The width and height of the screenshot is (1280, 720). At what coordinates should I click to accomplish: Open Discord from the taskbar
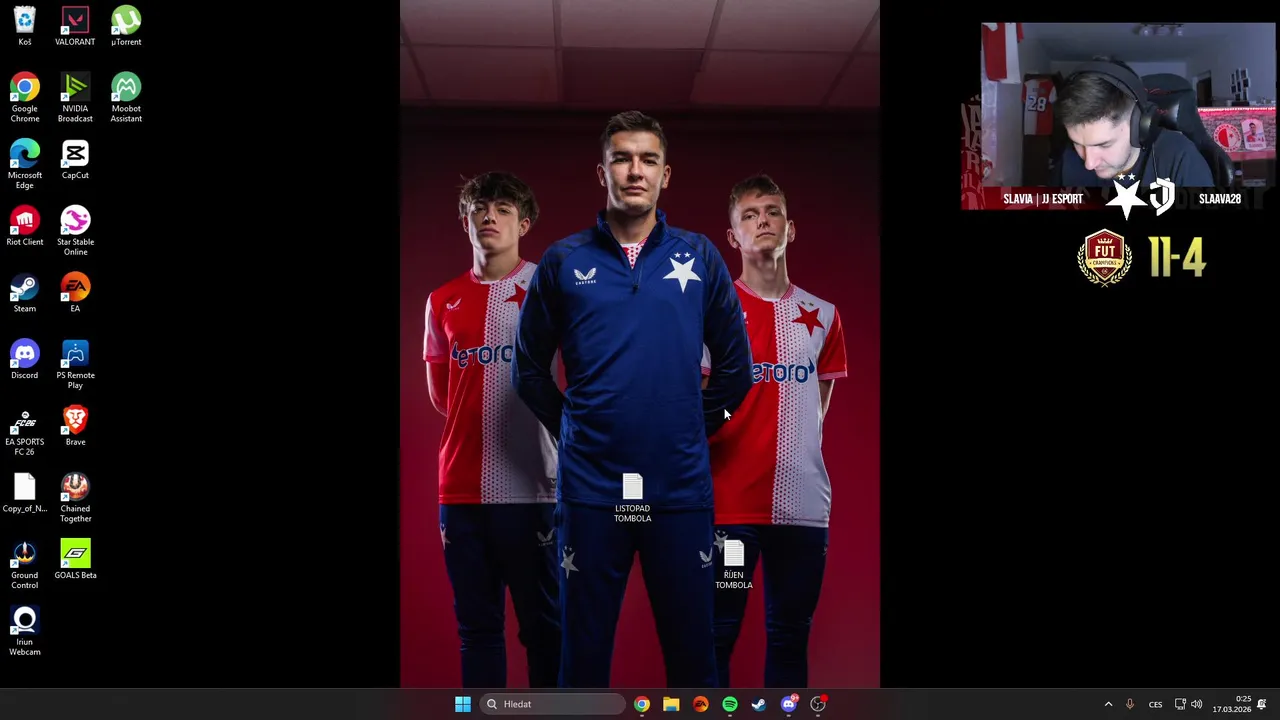coord(789,704)
